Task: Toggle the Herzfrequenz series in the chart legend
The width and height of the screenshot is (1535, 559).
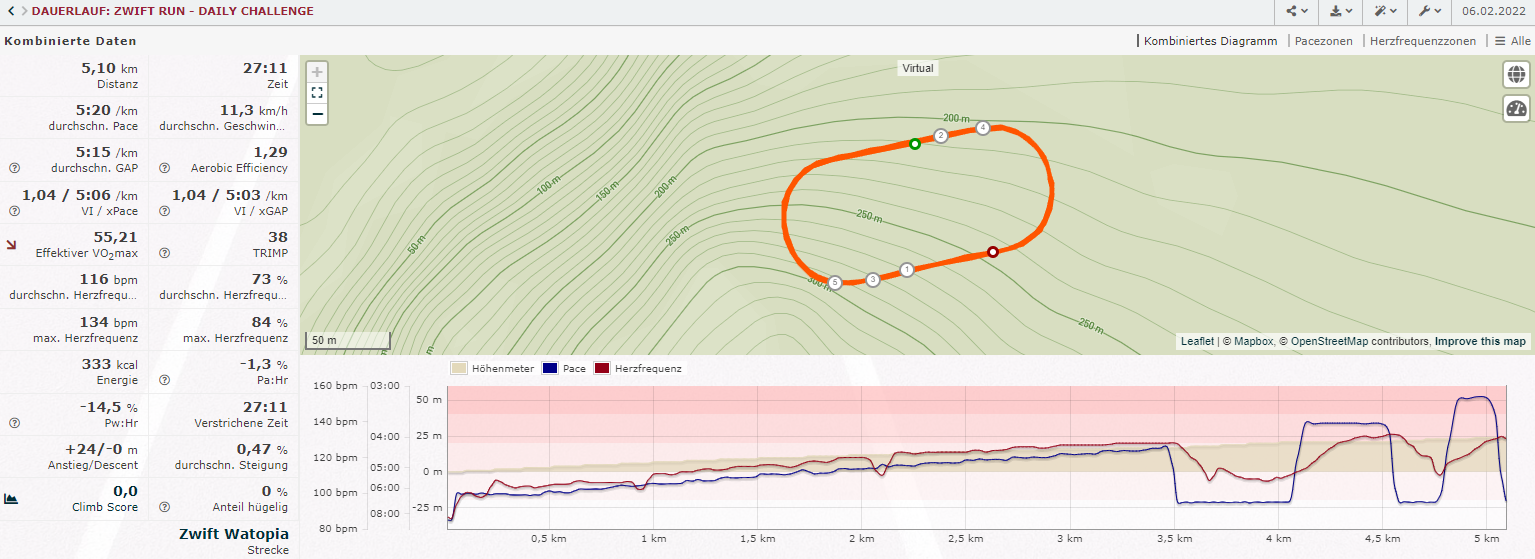Action: pos(638,369)
